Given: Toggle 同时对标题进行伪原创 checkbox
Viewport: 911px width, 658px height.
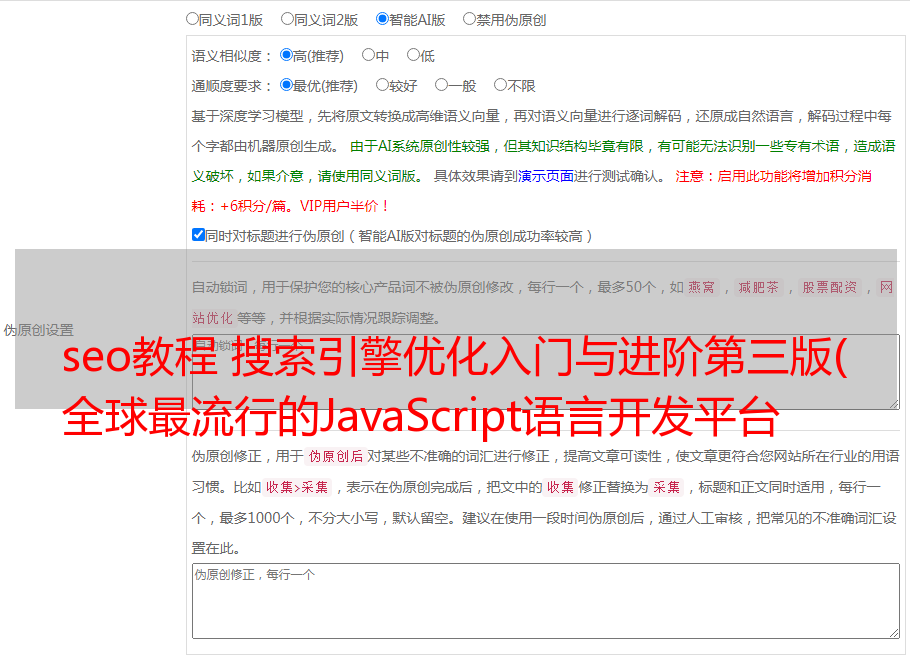Looking at the screenshot, I should coord(198,235).
